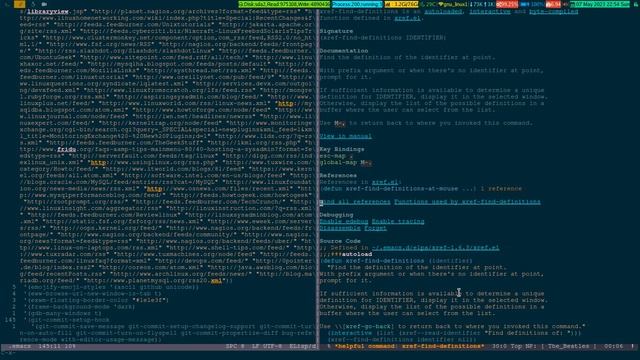
Task: Click 'Find all references' button
Action: (355, 202)
